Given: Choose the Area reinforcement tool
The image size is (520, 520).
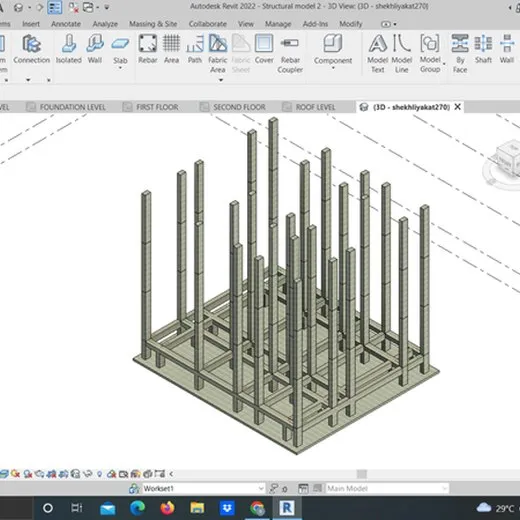Looking at the screenshot, I should click(x=171, y=49).
